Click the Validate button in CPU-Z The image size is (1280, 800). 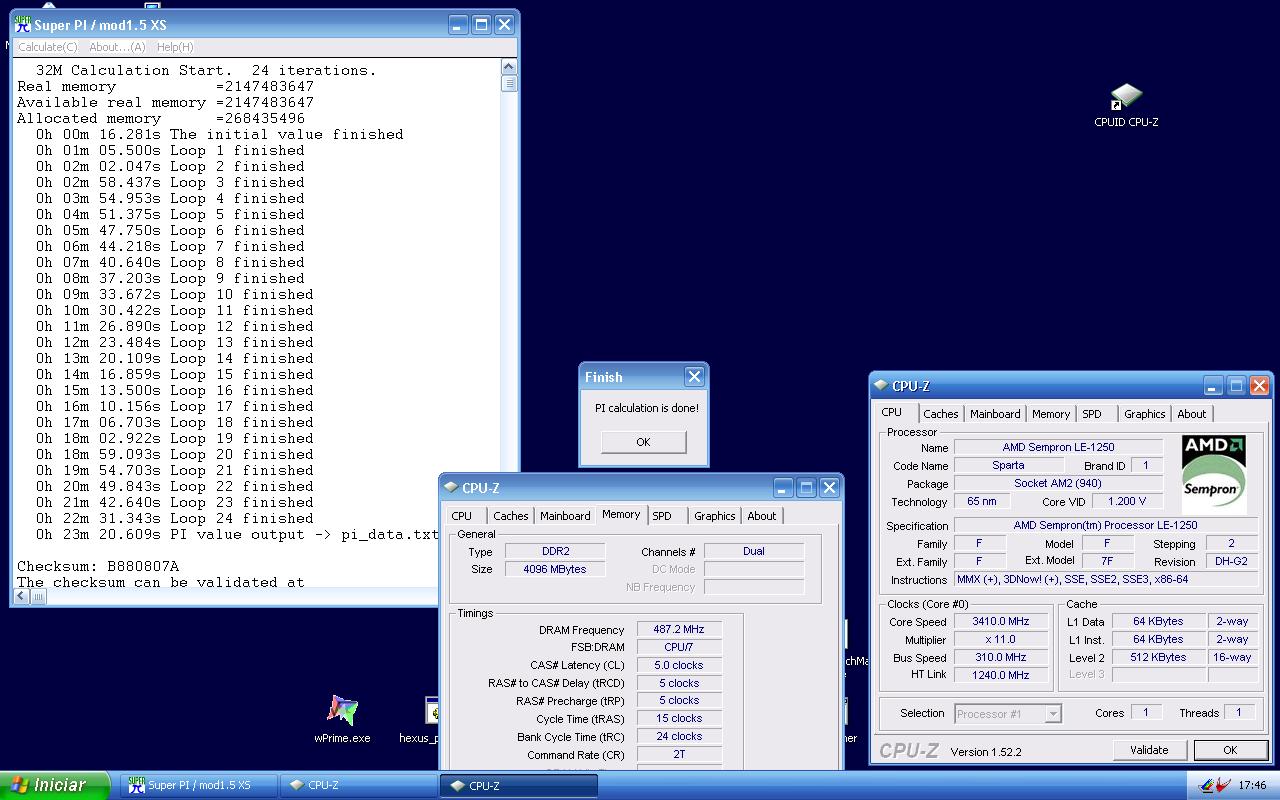click(x=1149, y=750)
